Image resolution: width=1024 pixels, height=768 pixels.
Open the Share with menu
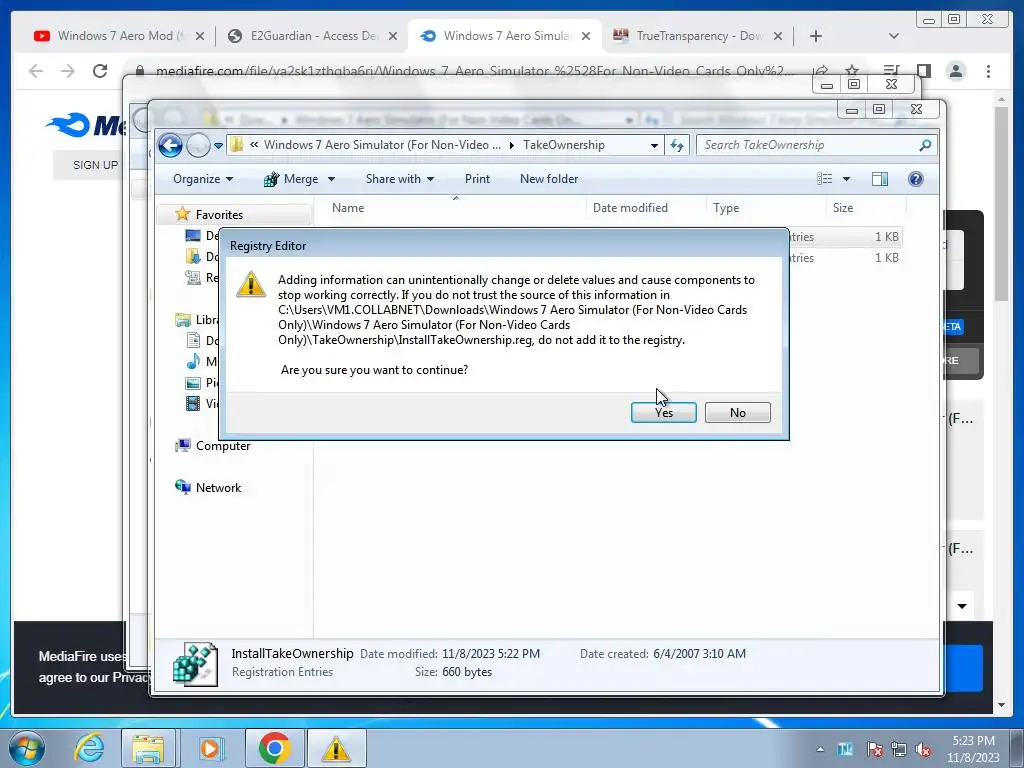point(400,179)
